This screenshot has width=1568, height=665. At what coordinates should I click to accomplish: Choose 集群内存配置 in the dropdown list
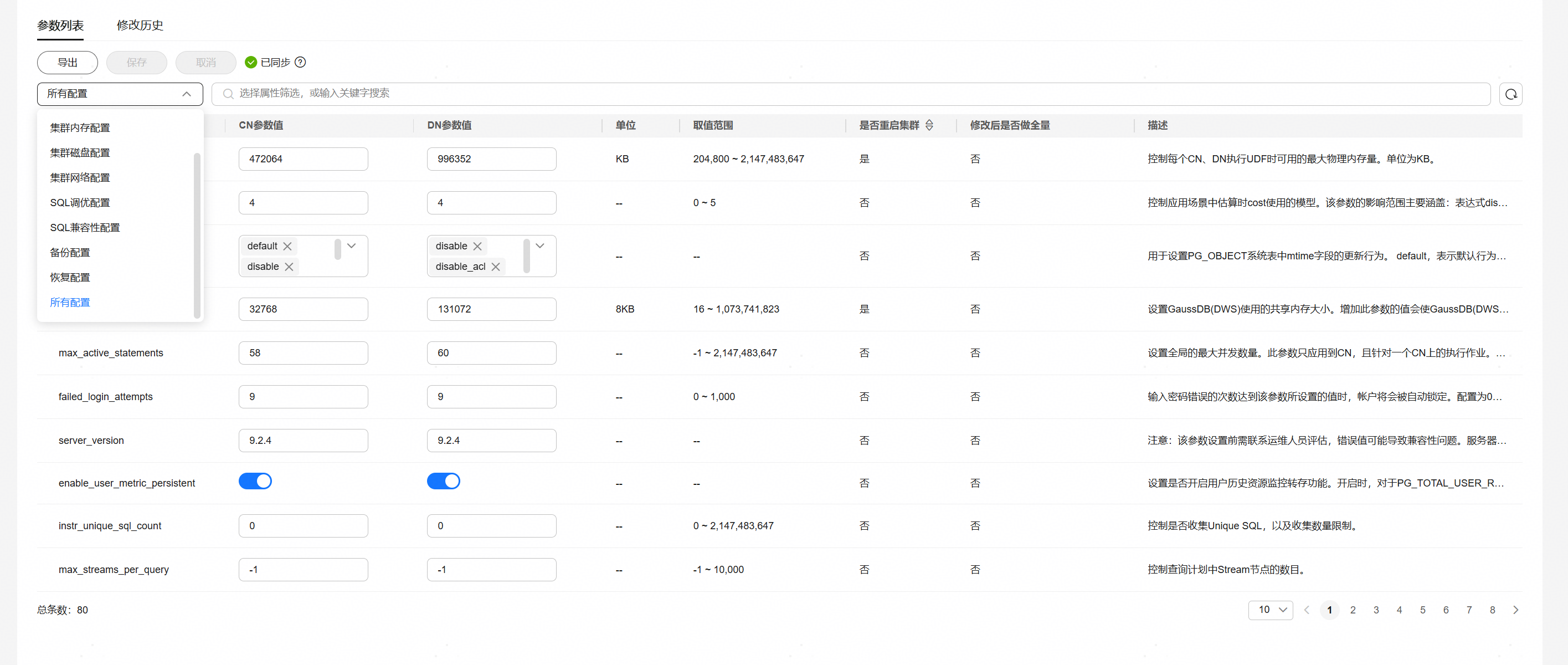point(80,127)
